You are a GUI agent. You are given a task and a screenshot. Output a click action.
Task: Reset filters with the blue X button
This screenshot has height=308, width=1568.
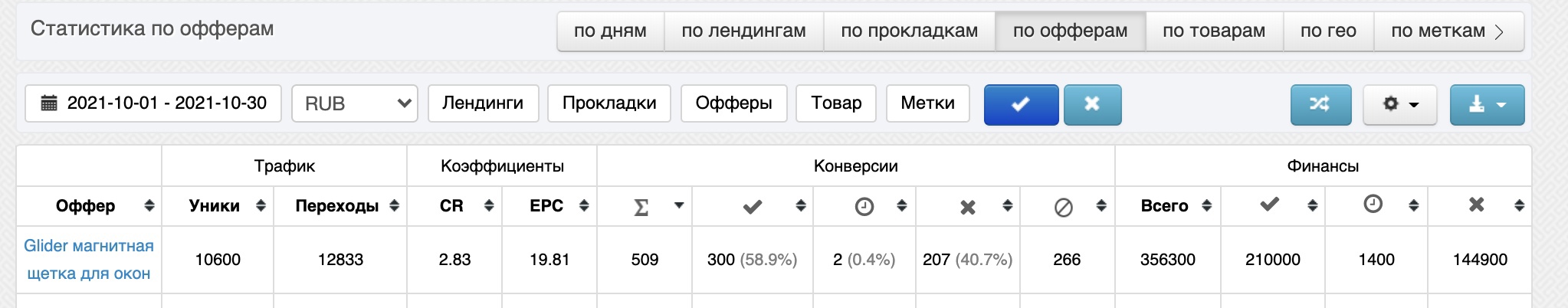1093,104
